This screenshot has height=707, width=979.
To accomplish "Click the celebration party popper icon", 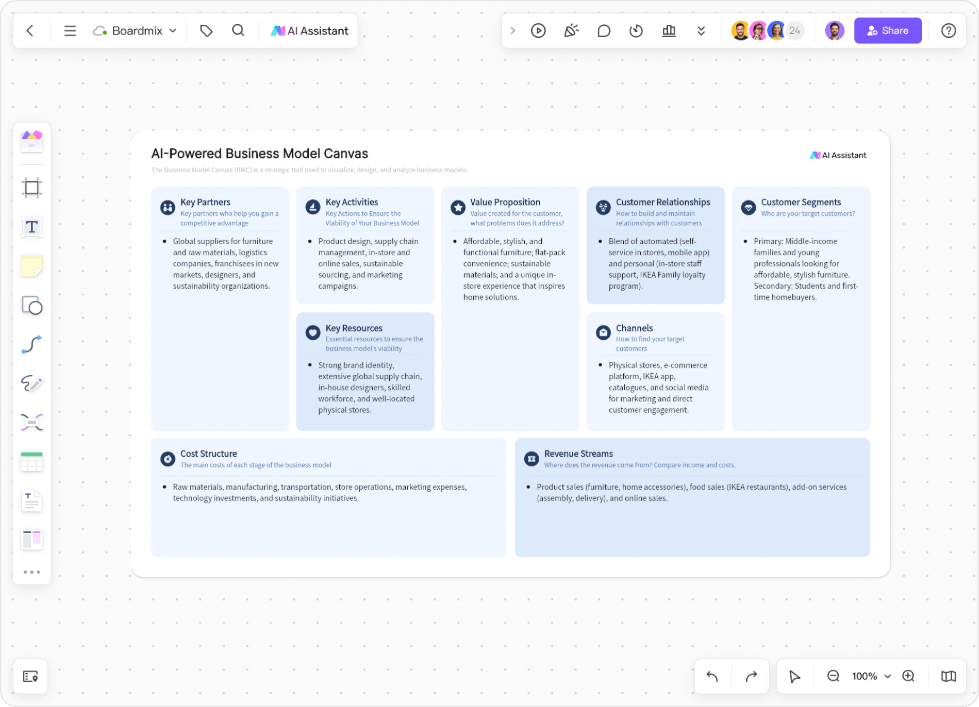I will (571, 31).
